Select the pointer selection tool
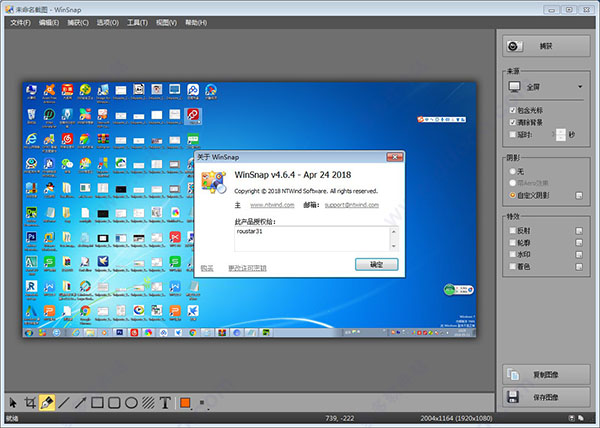Image resolution: width=600 pixels, height=428 pixels. 13,403
